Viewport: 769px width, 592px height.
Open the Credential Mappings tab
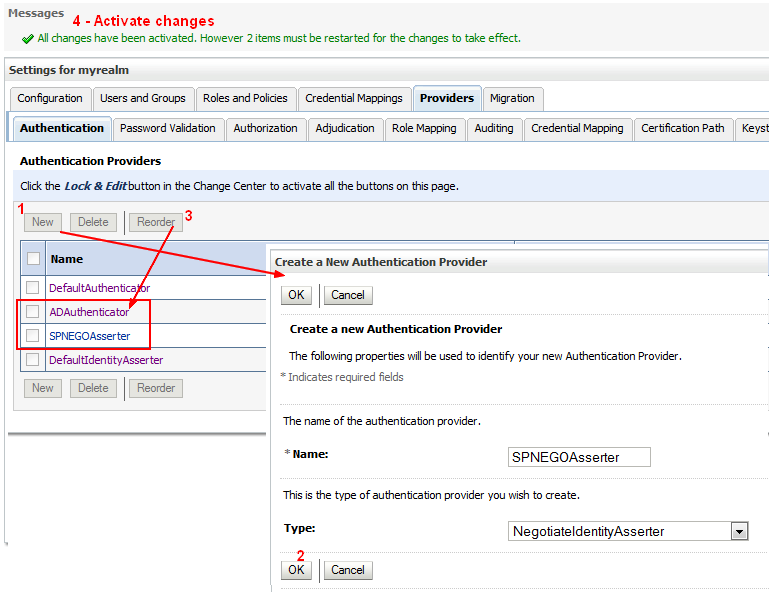354,98
